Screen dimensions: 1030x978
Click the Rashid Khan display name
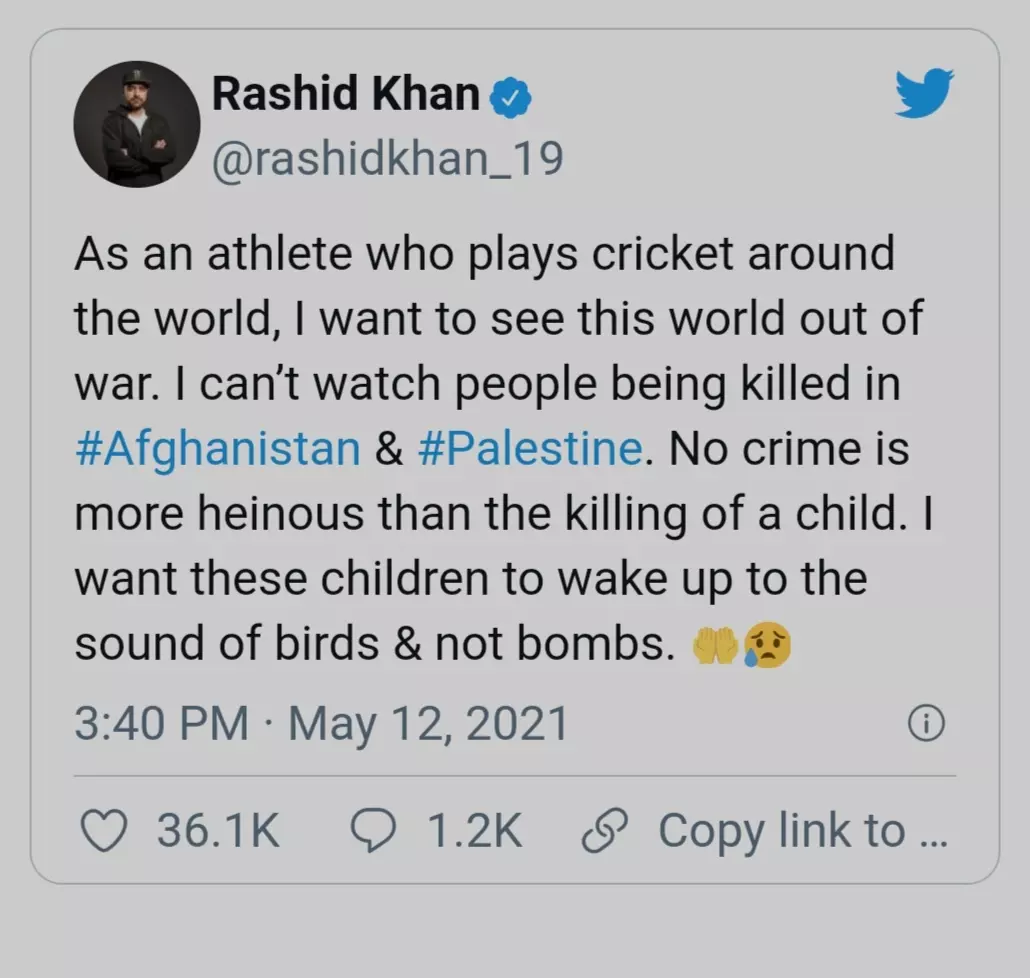[x=347, y=94]
